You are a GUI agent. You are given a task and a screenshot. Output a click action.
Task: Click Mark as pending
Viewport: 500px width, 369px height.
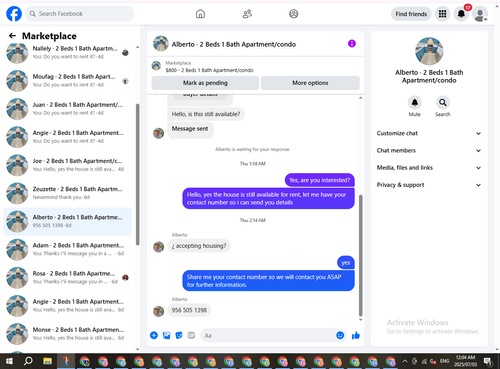tap(205, 83)
